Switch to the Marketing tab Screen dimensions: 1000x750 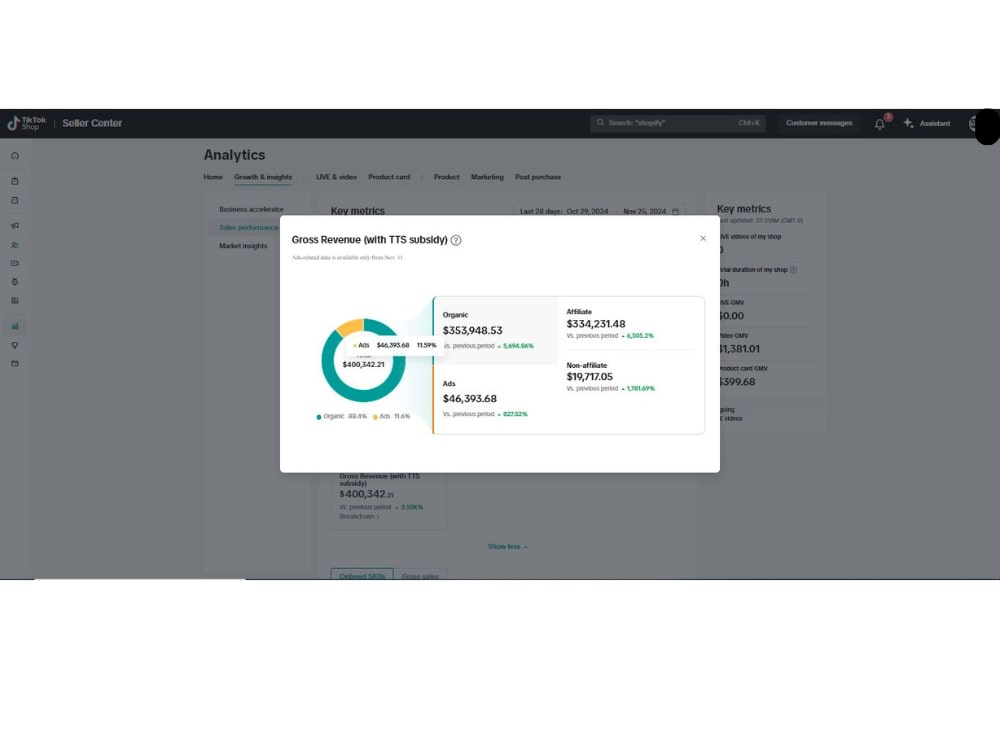coord(487,177)
